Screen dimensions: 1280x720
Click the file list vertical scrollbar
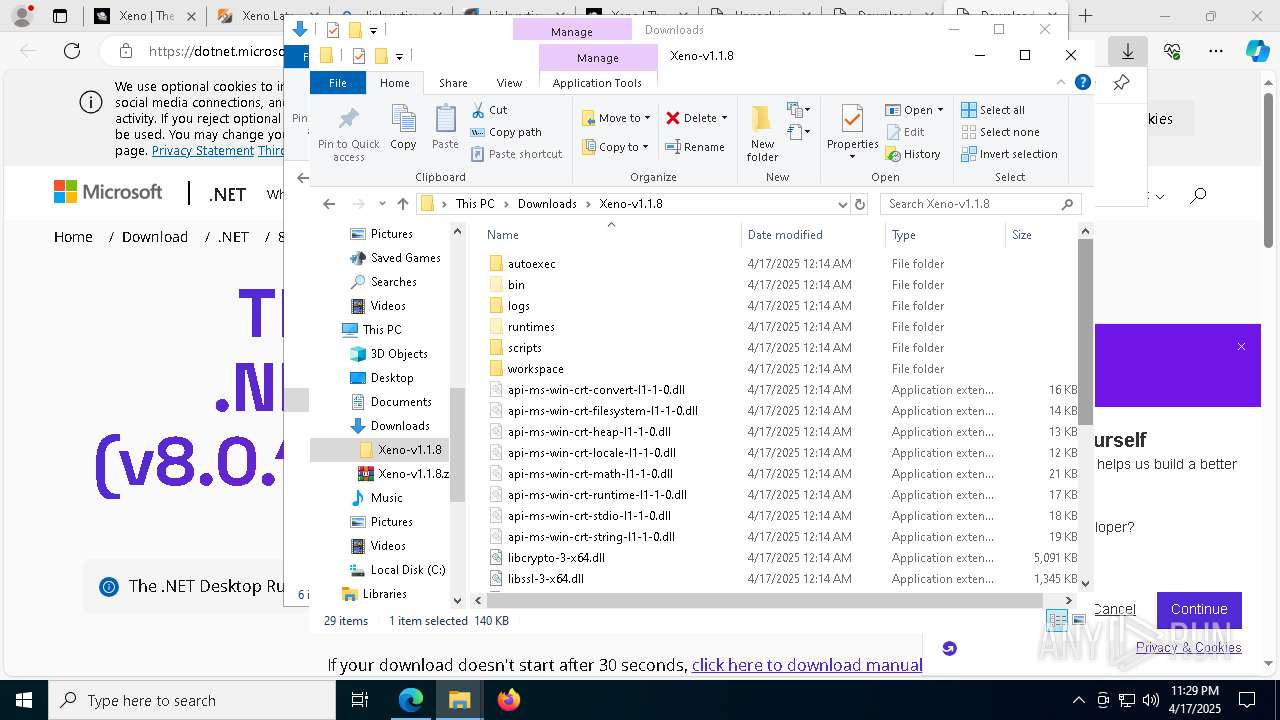click(1085, 330)
